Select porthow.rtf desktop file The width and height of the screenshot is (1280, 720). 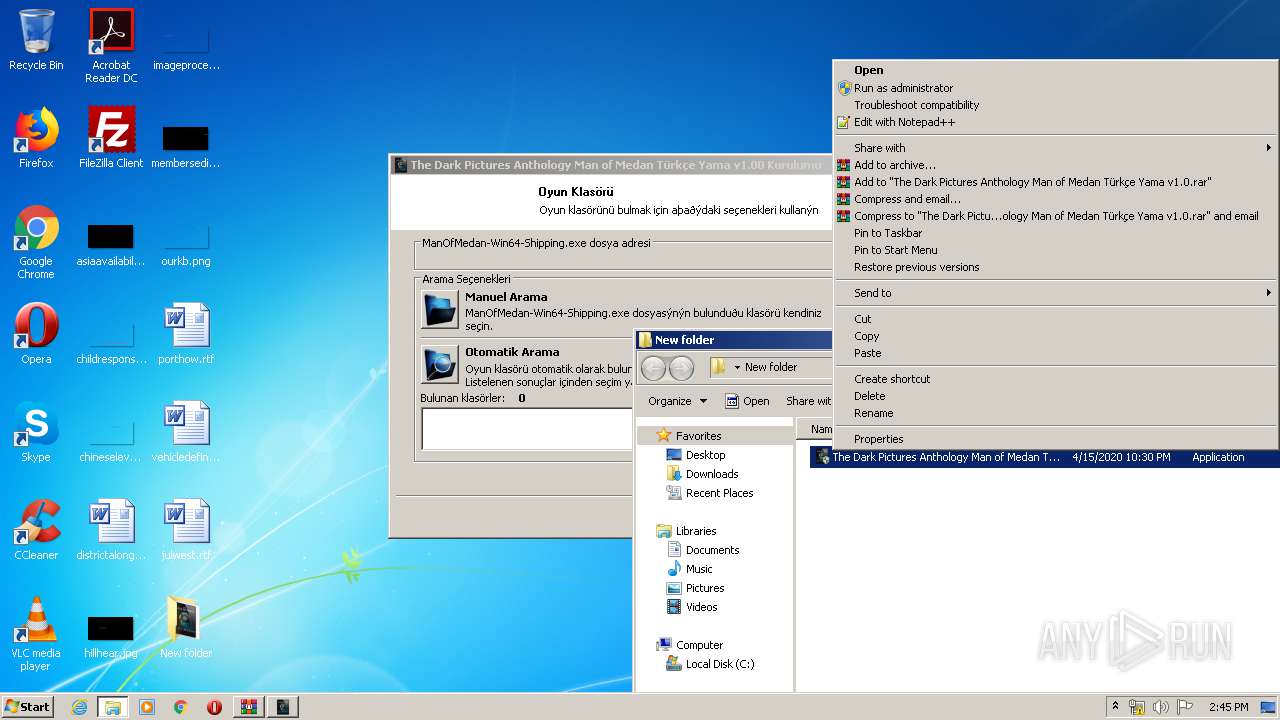coord(186,334)
